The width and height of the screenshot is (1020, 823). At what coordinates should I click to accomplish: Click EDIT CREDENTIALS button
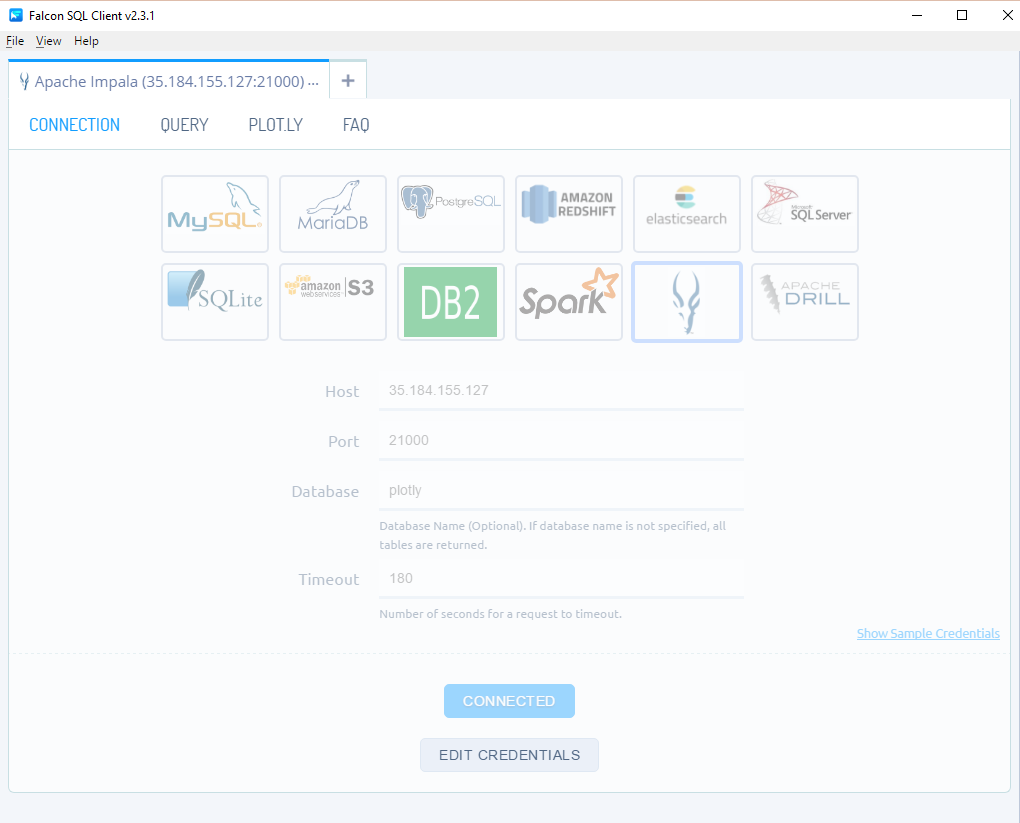click(x=509, y=755)
